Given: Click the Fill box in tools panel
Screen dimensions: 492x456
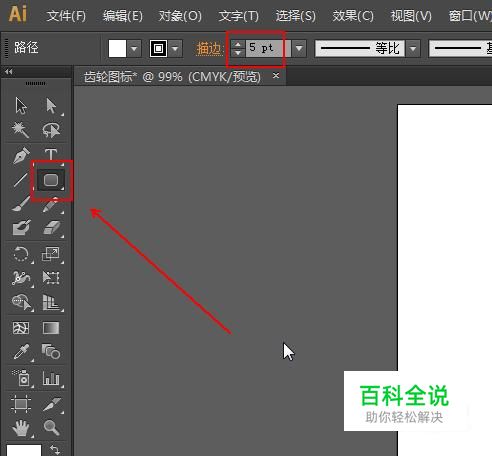Looking at the screenshot, I should tap(24, 450).
